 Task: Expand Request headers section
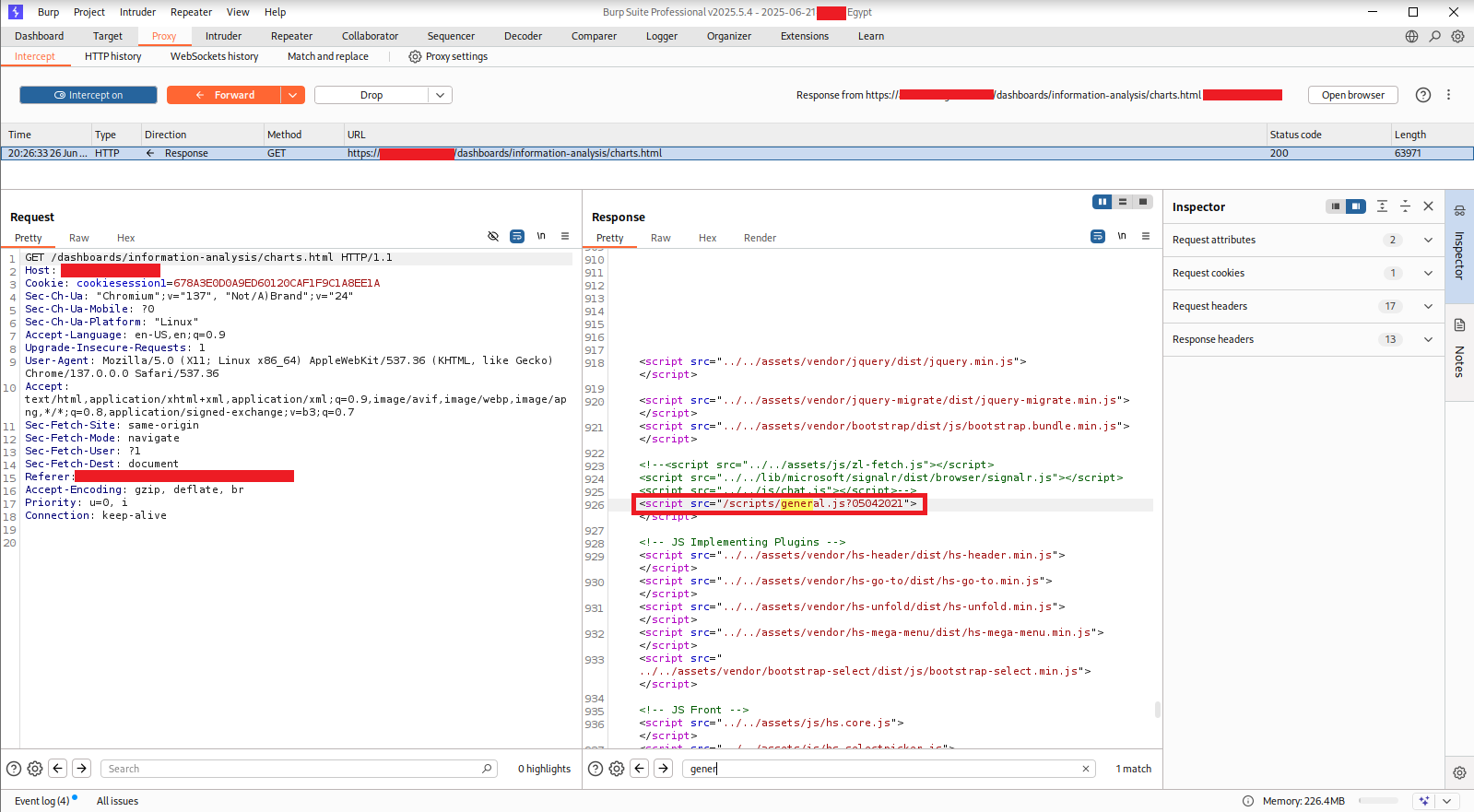(1428, 306)
